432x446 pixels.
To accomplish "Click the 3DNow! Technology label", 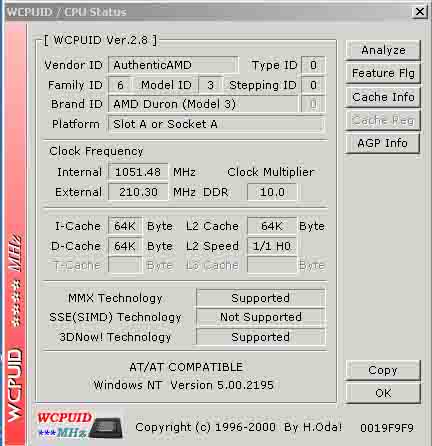I will pyautogui.click(x=115, y=337).
